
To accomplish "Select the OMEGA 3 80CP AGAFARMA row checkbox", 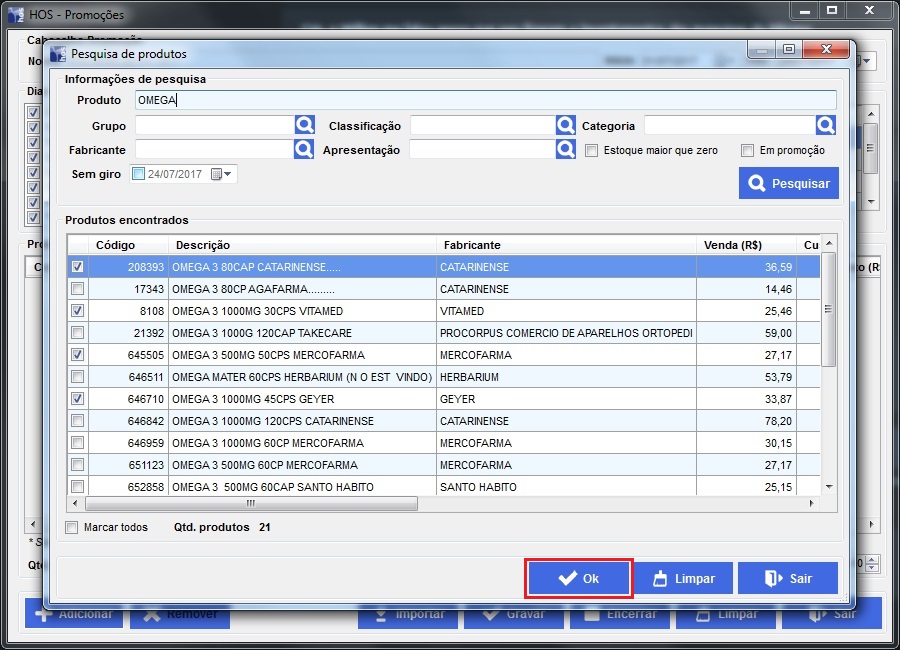I will coord(78,289).
